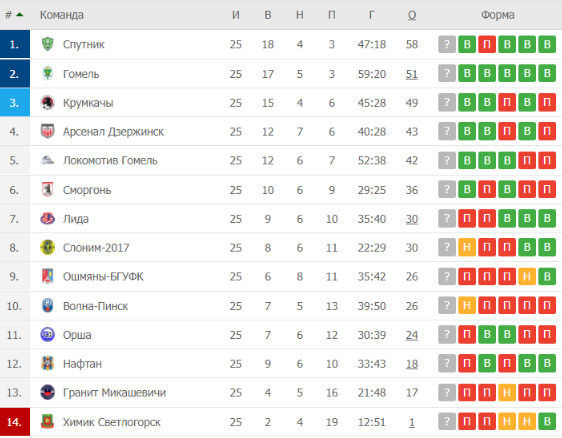Click Спутник's red П loss badge
The image size is (562, 438).
(x=487, y=44)
